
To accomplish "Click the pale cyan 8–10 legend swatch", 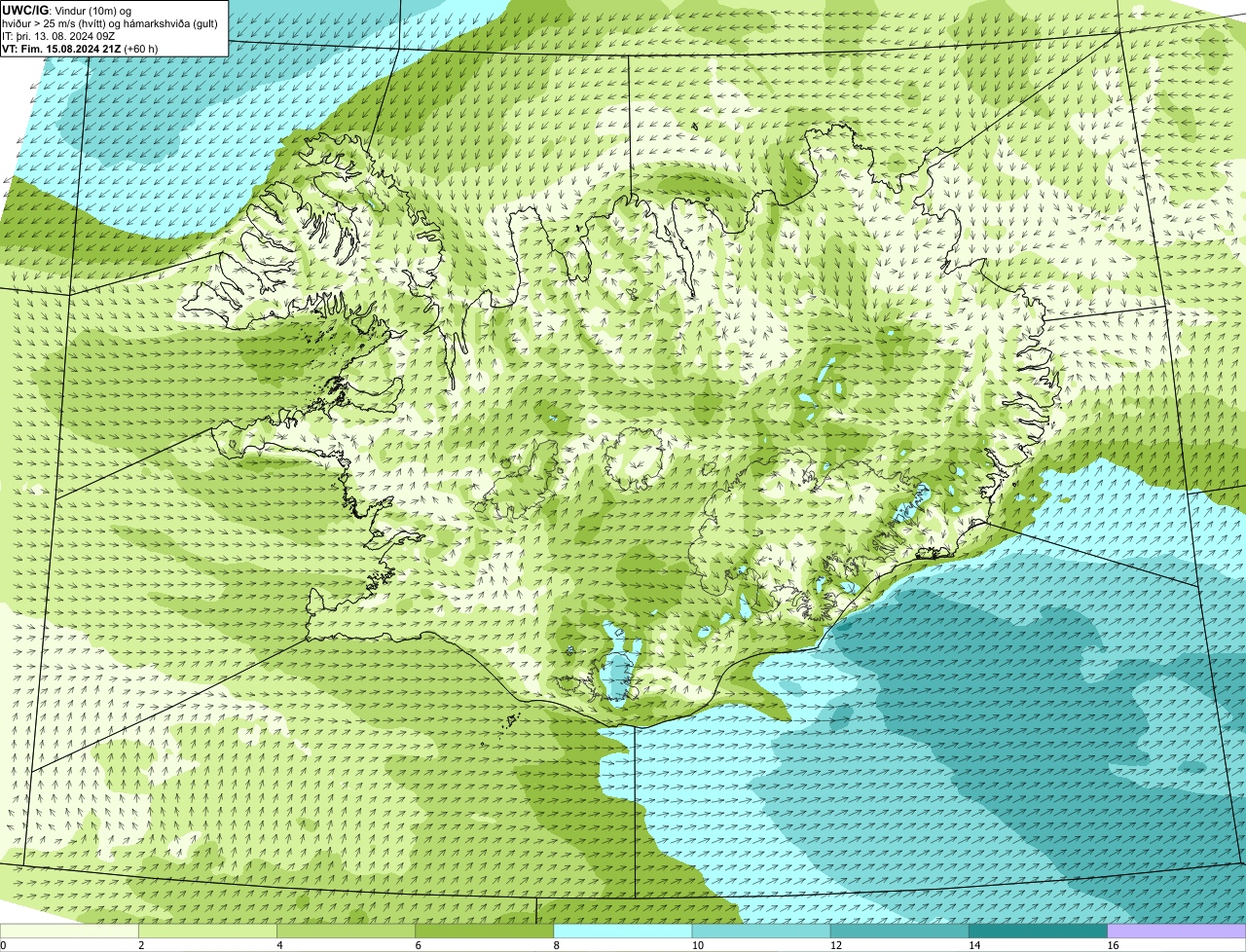I will [623, 932].
